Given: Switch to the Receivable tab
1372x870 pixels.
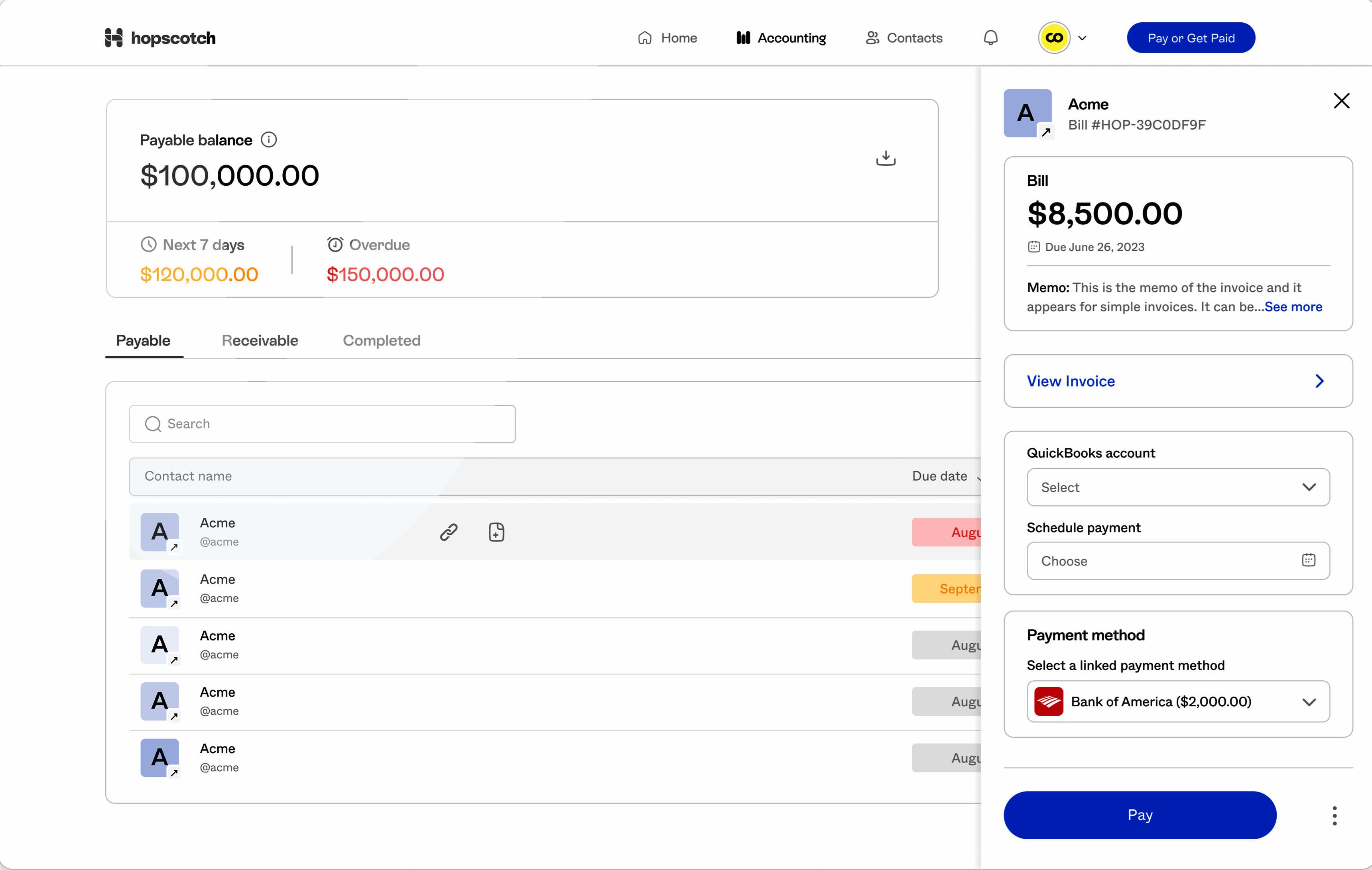Looking at the screenshot, I should pyautogui.click(x=260, y=340).
